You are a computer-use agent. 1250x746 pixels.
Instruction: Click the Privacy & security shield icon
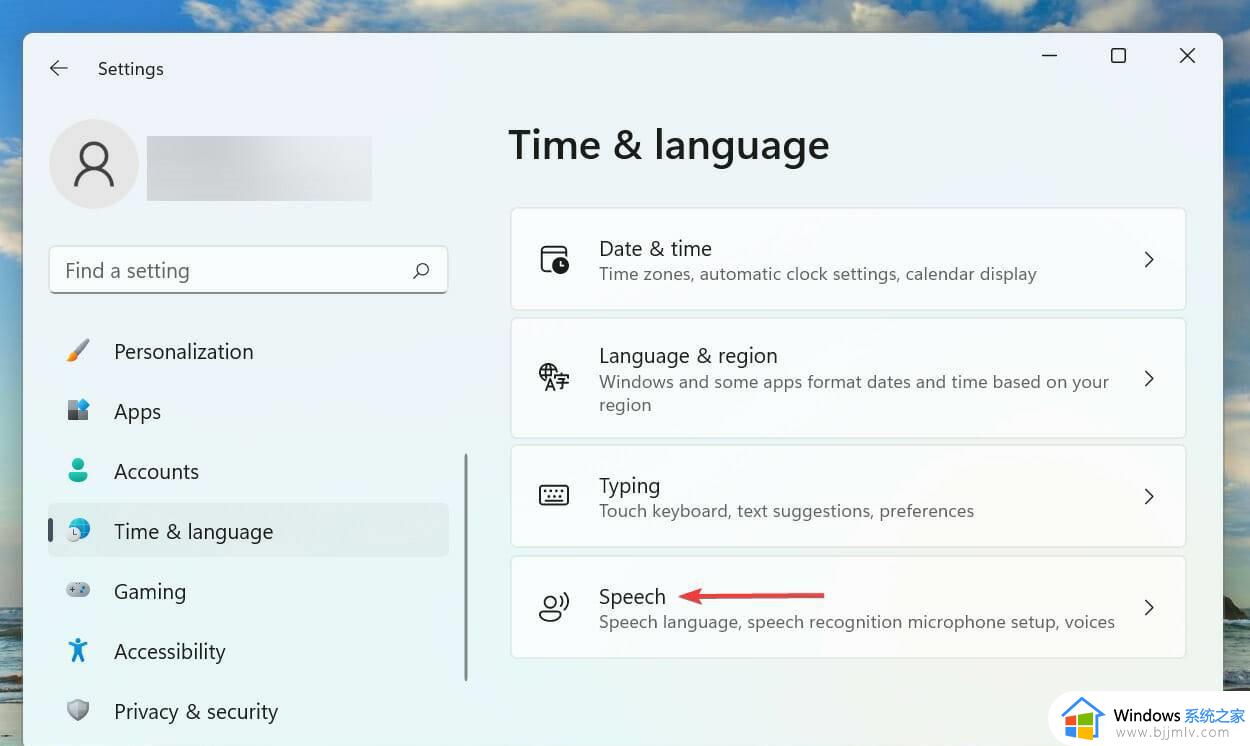pos(78,711)
